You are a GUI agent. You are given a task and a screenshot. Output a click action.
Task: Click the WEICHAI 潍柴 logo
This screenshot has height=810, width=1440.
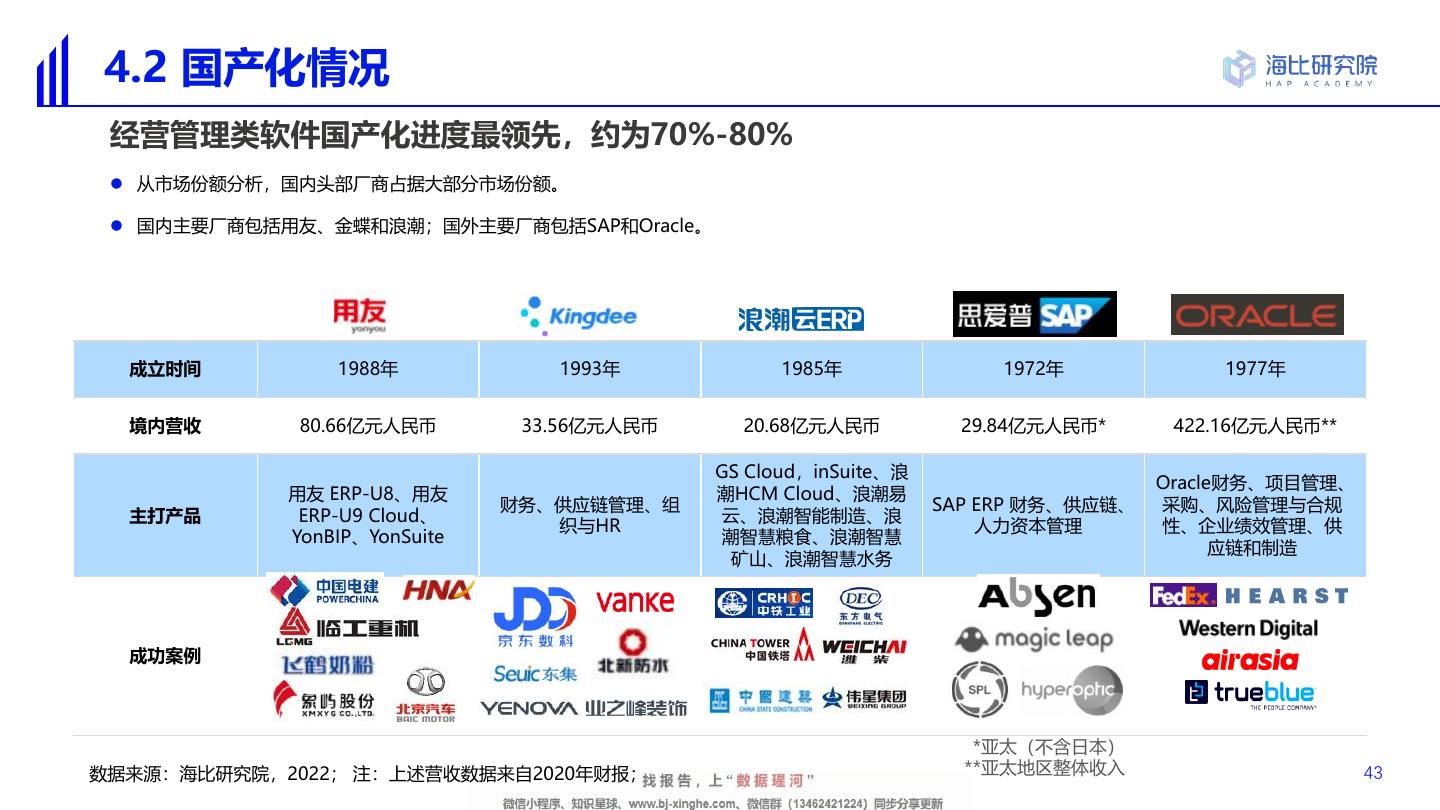864,651
